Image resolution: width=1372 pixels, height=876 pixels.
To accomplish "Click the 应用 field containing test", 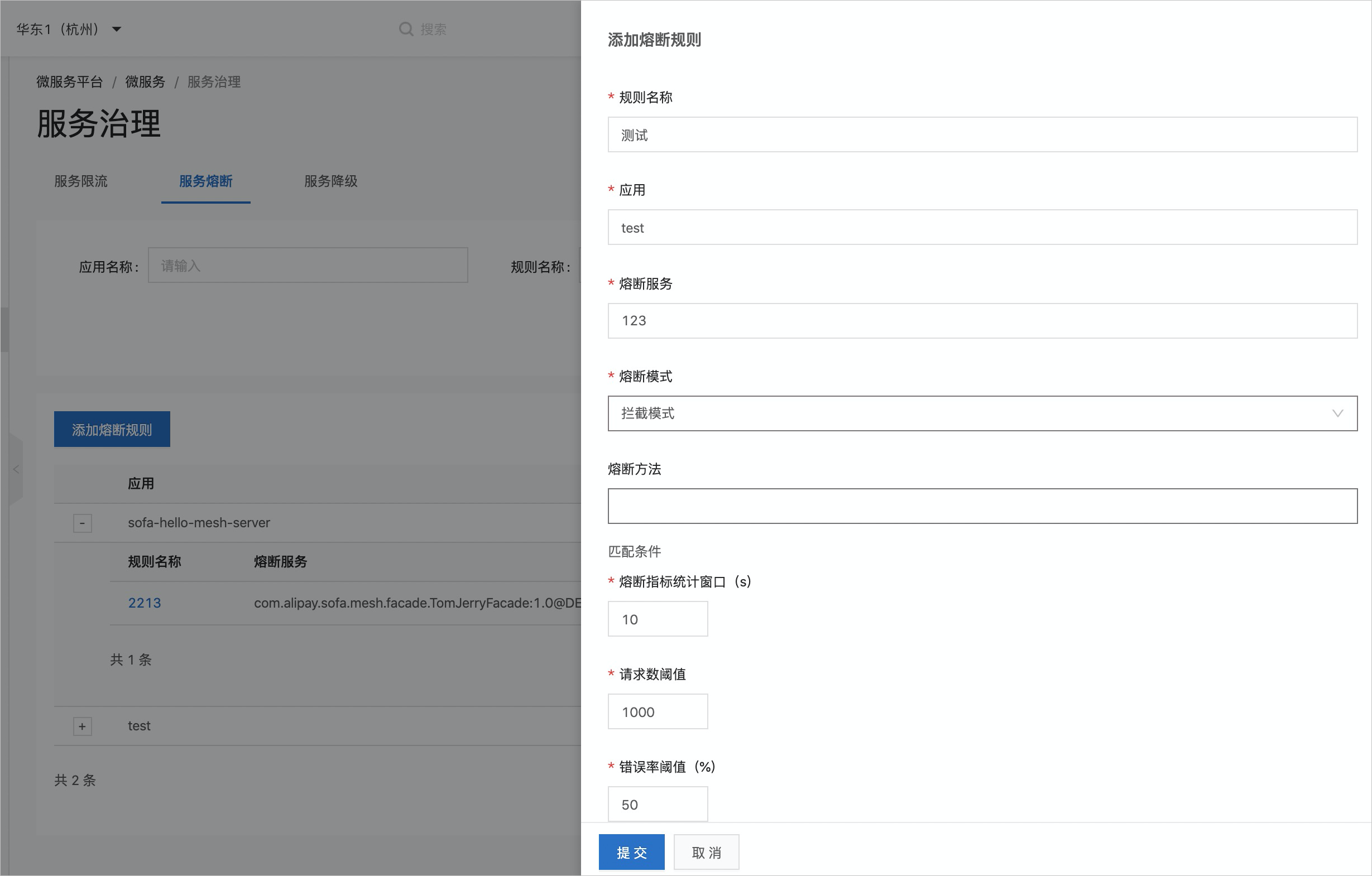I will [x=983, y=227].
